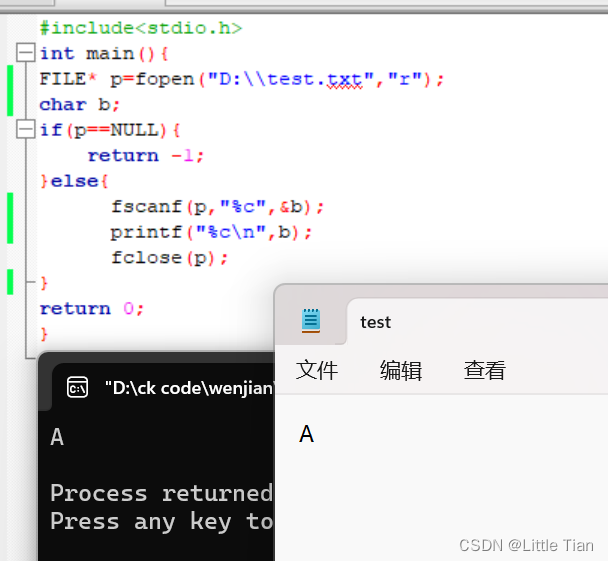
Task: Open the 文件 menu in Notepad
Action: [317, 370]
